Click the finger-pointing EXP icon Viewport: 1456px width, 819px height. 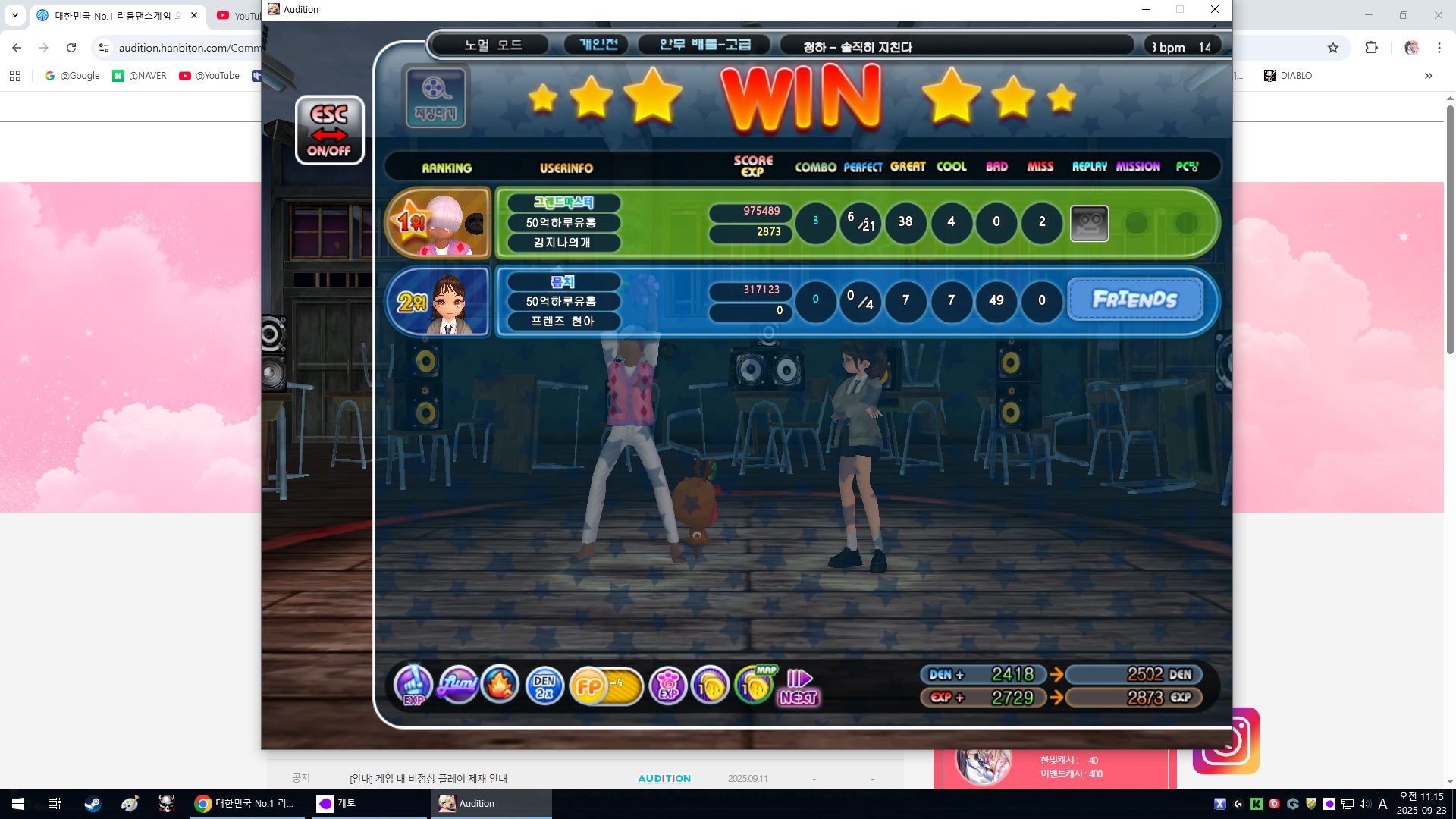[413, 686]
